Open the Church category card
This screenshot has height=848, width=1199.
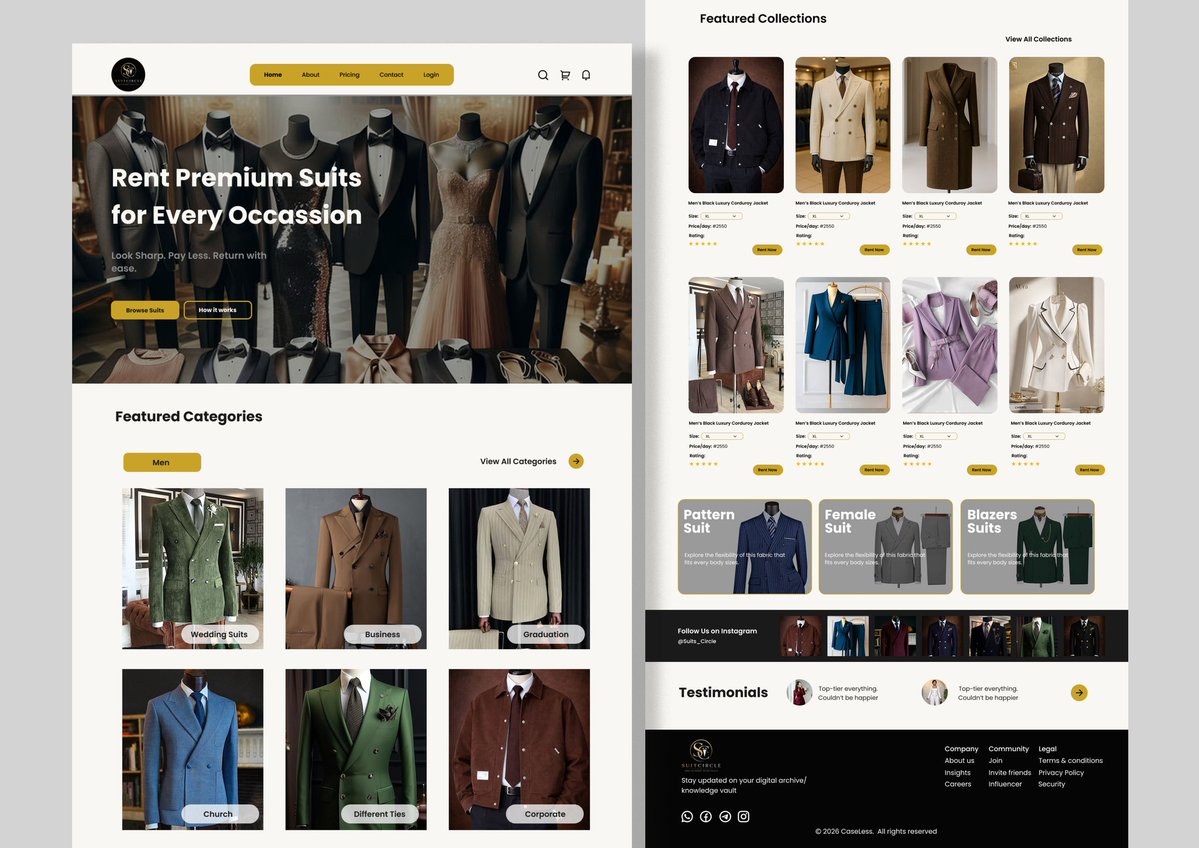click(193, 749)
